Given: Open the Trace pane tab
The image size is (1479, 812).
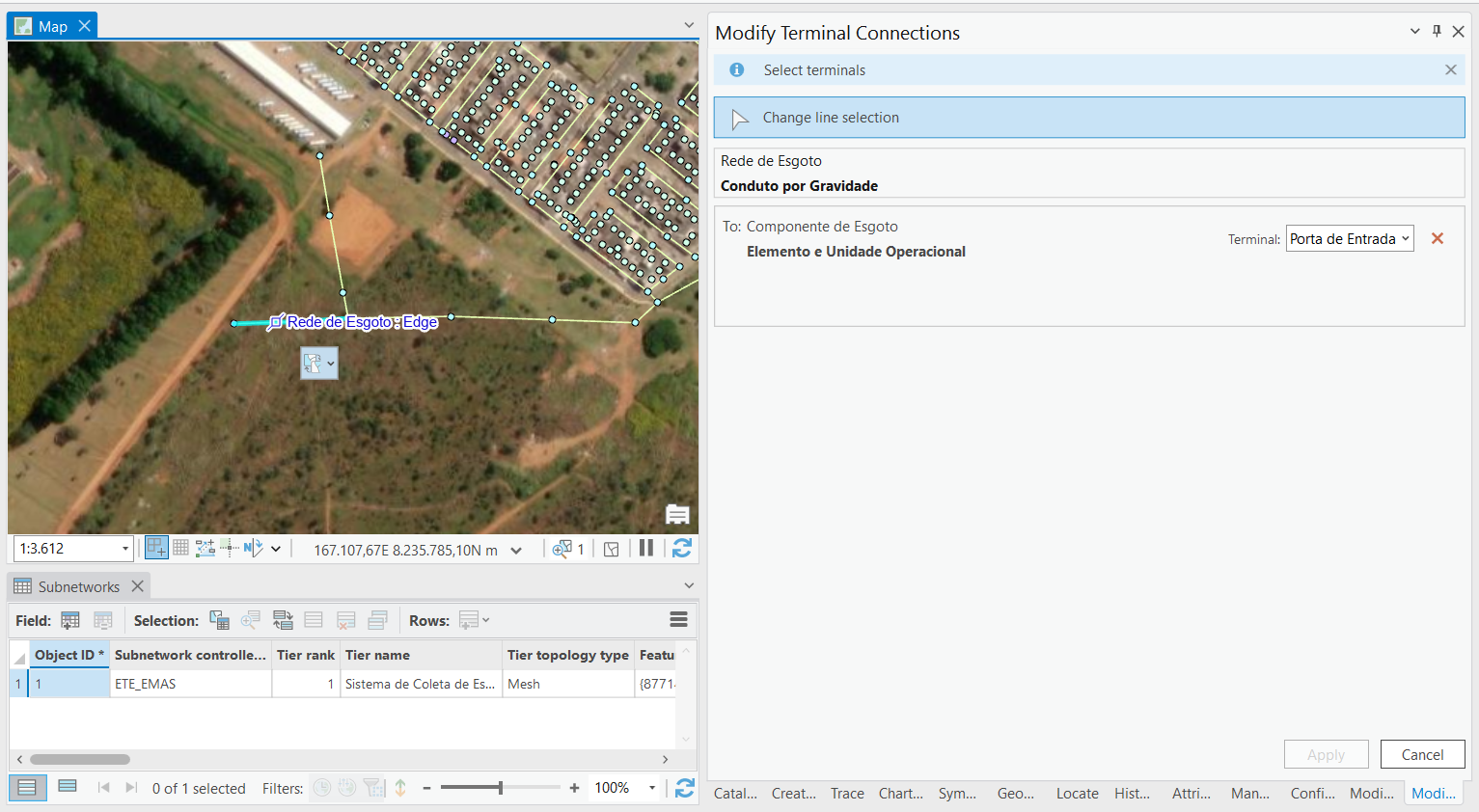Looking at the screenshot, I should coord(846,793).
